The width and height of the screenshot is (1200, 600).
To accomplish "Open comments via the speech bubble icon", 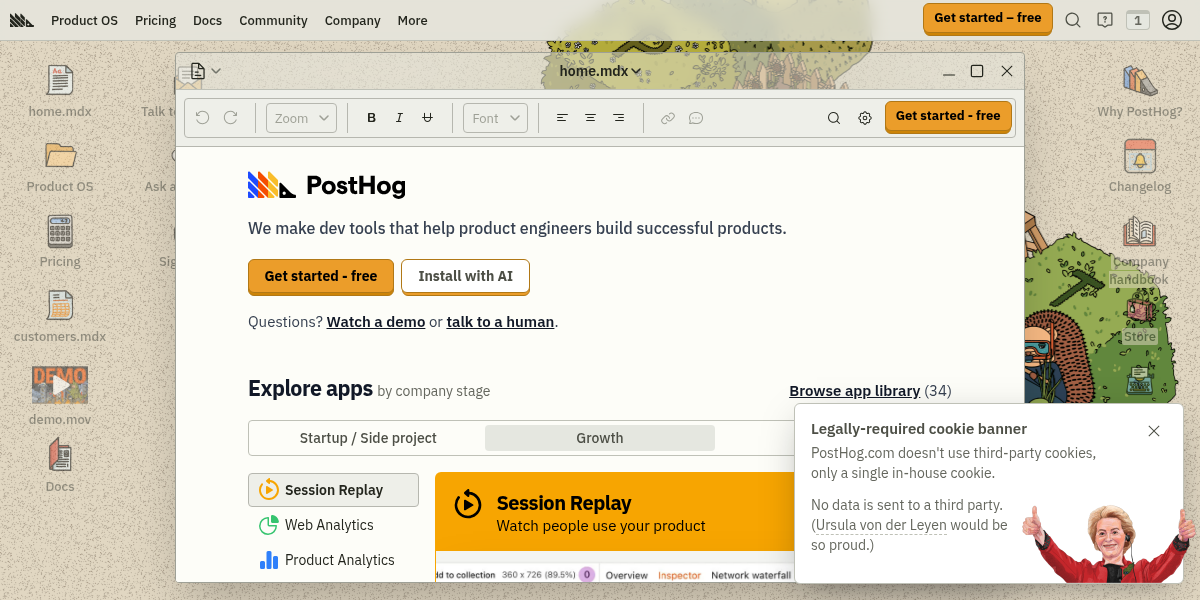I will (696, 117).
